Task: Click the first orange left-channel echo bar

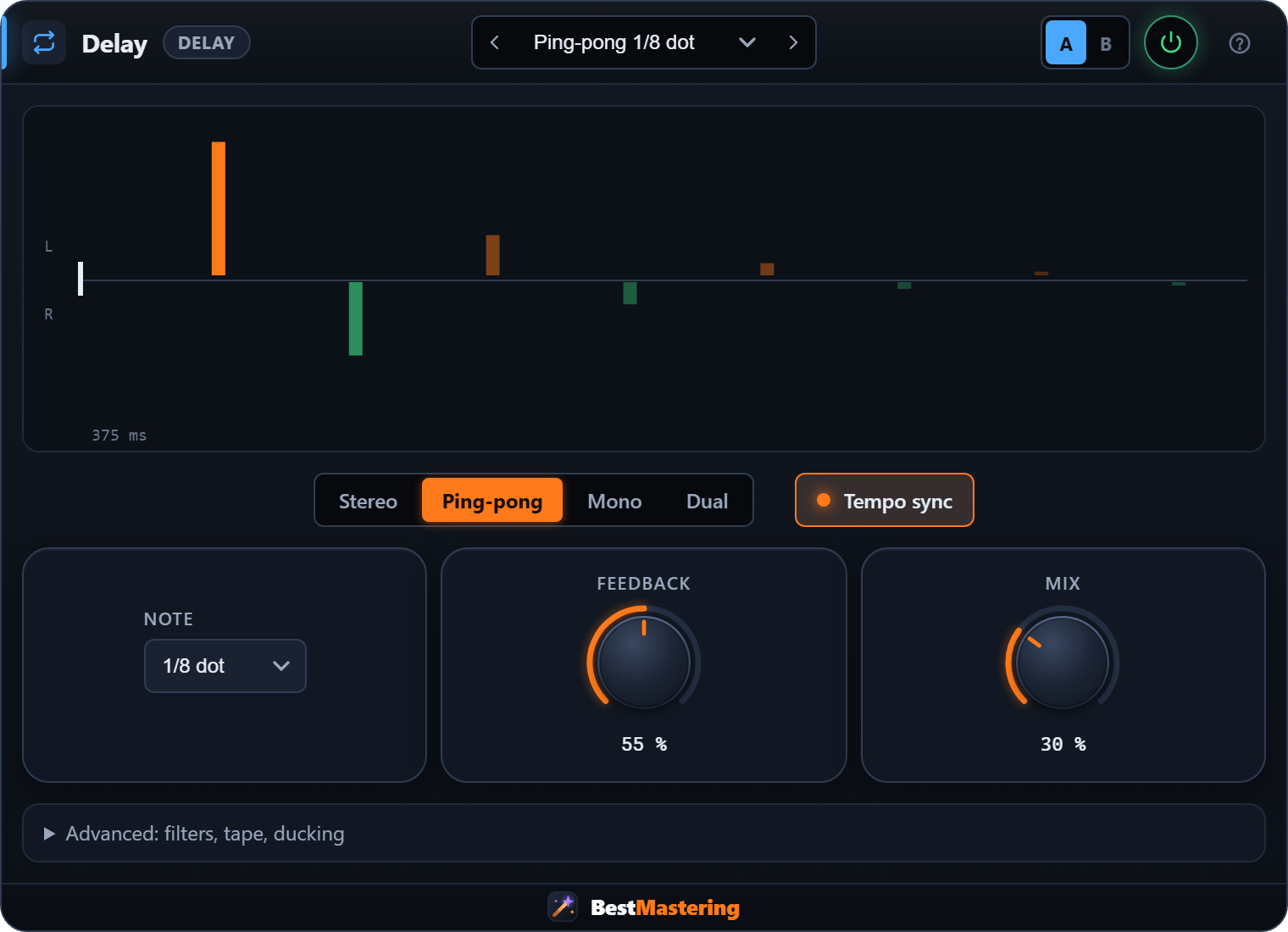Action: [x=219, y=208]
